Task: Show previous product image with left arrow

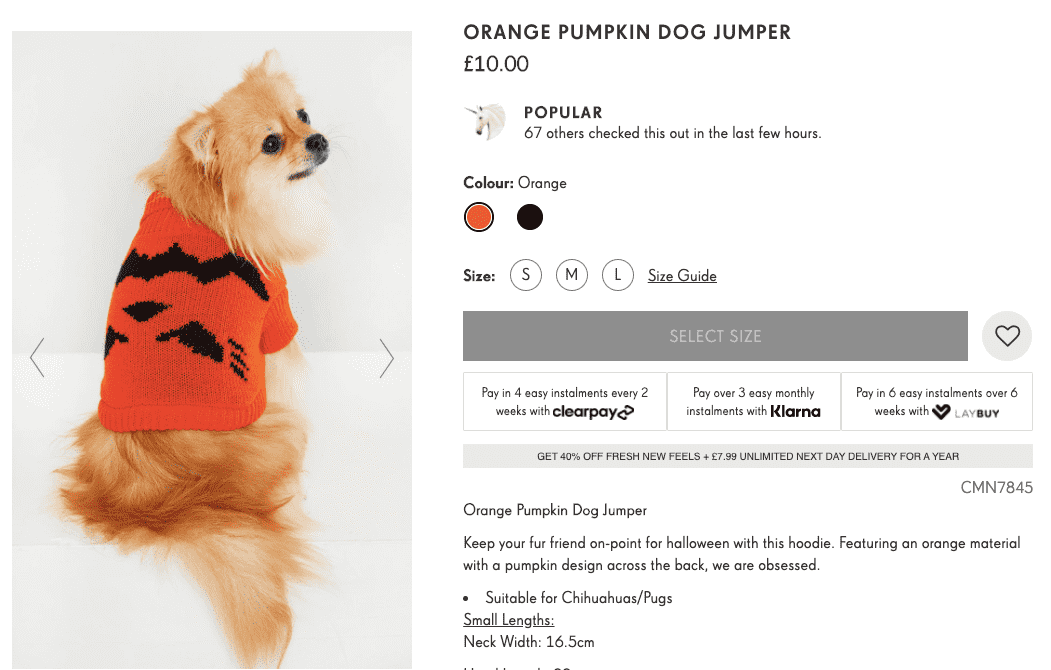Action: [38, 358]
